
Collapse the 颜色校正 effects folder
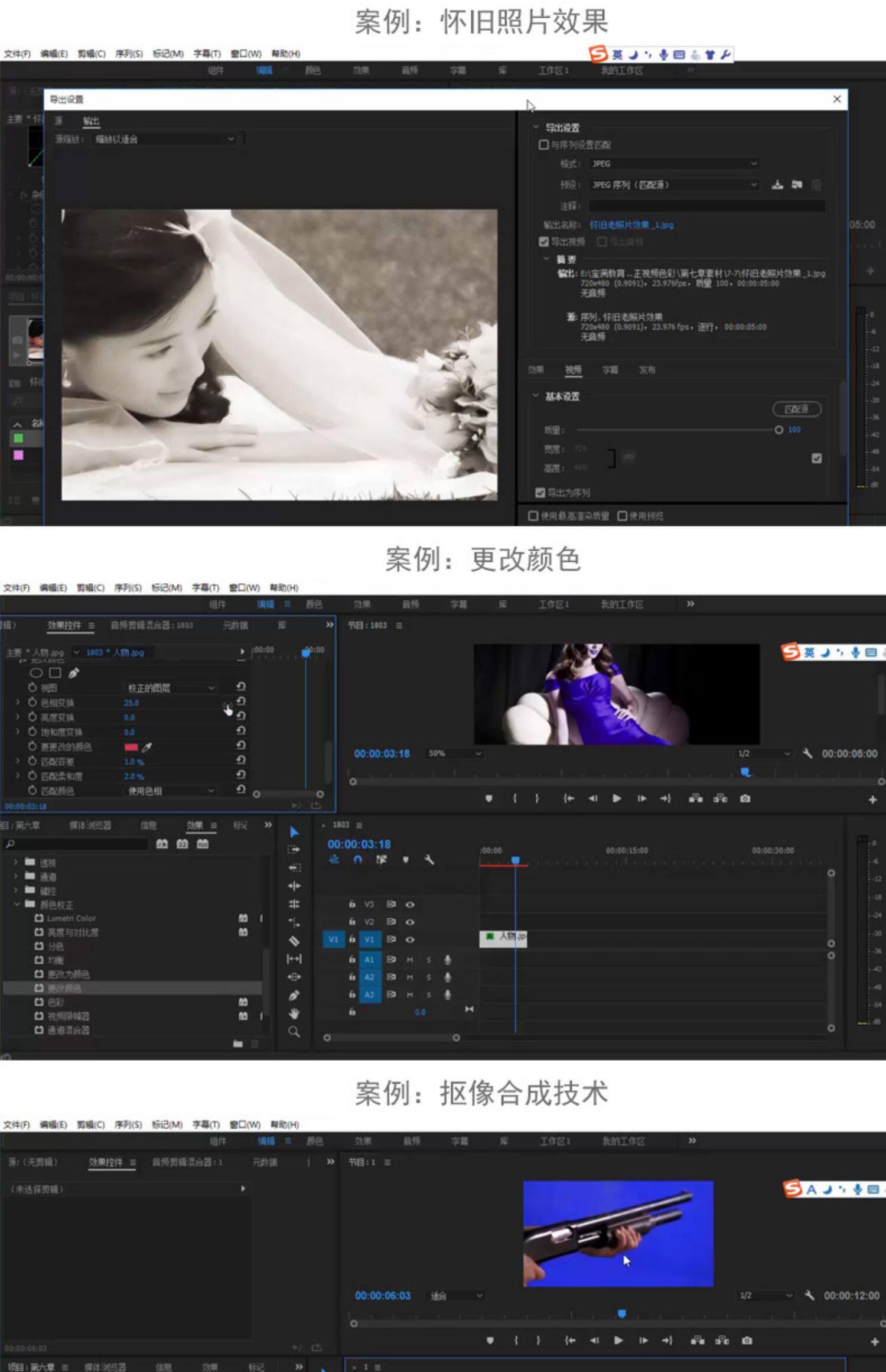point(17,904)
